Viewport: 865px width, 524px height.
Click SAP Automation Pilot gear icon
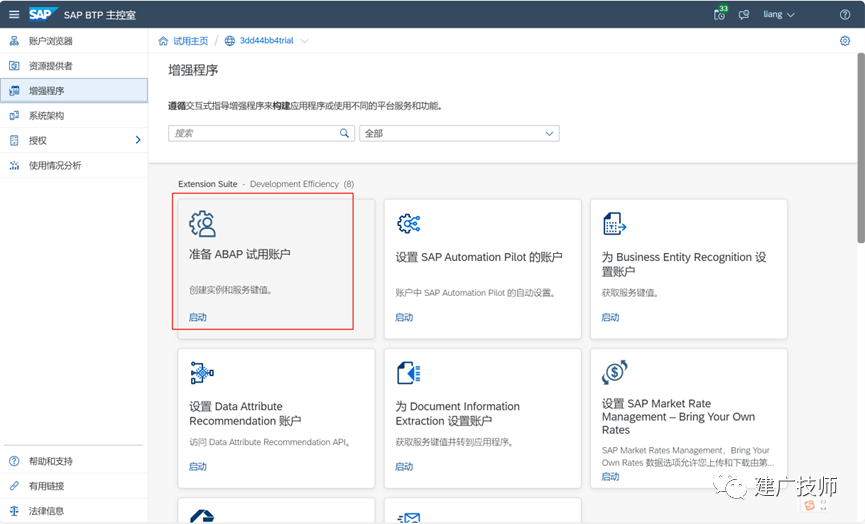click(x=409, y=223)
